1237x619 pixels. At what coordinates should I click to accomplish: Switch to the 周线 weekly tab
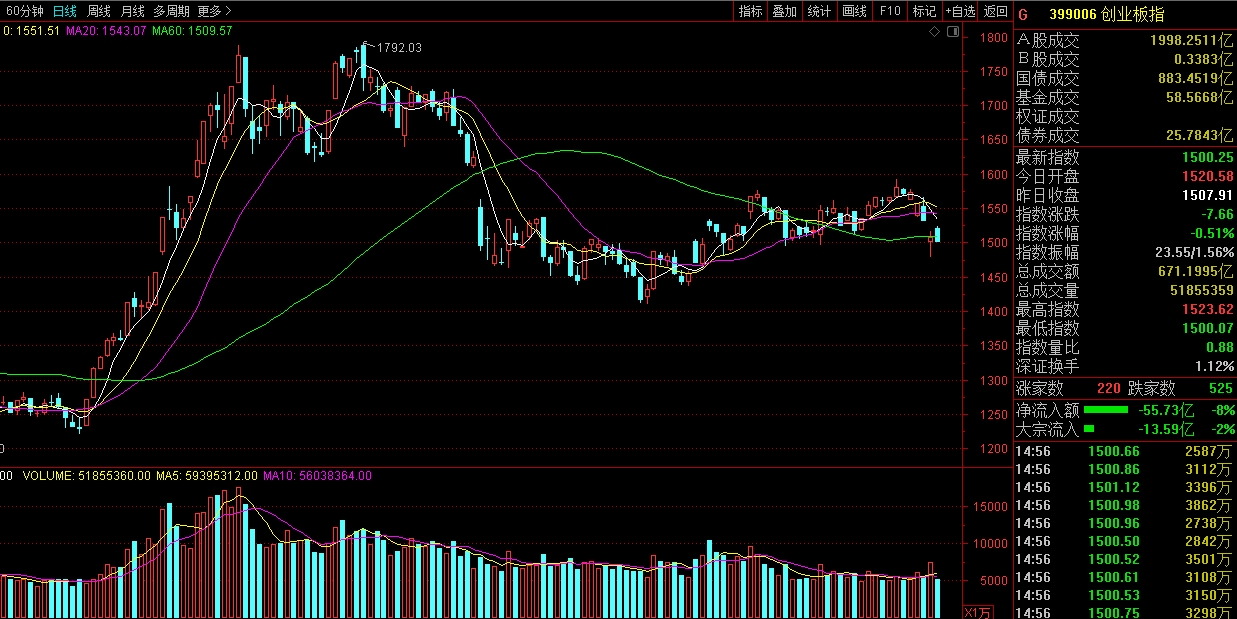98,11
